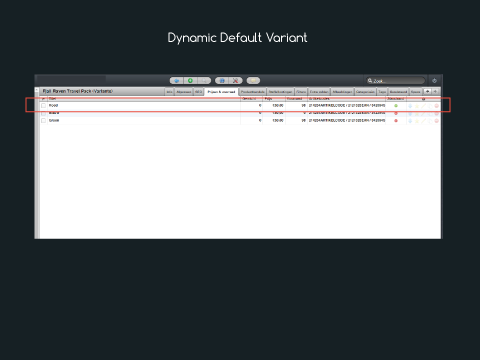Image resolution: width=480 pixels, height=360 pixels.
Task: Remove the Groen variant with red icon
Action: point(437,121)
